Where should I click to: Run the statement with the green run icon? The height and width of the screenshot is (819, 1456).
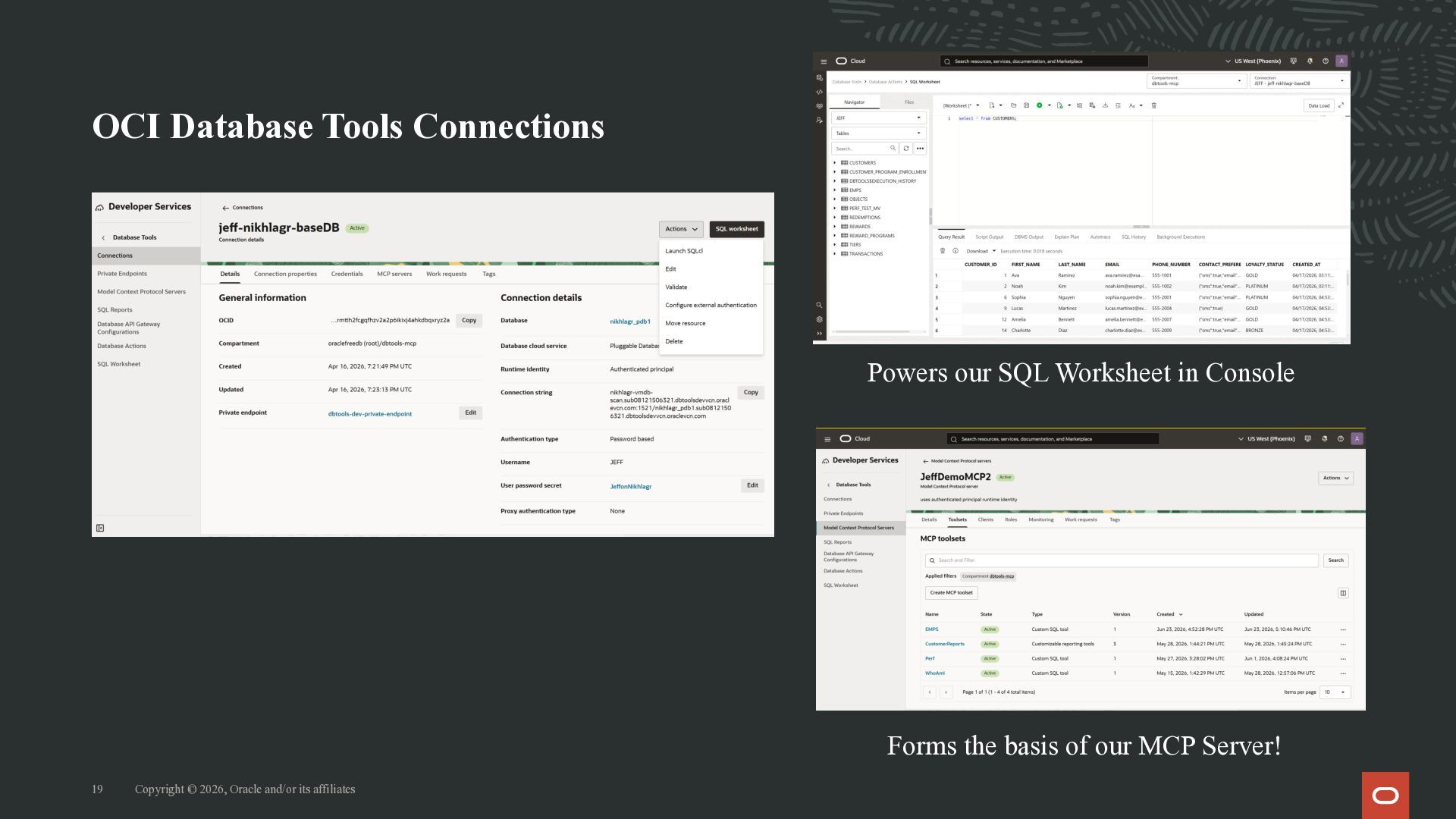pos(1039,105)
